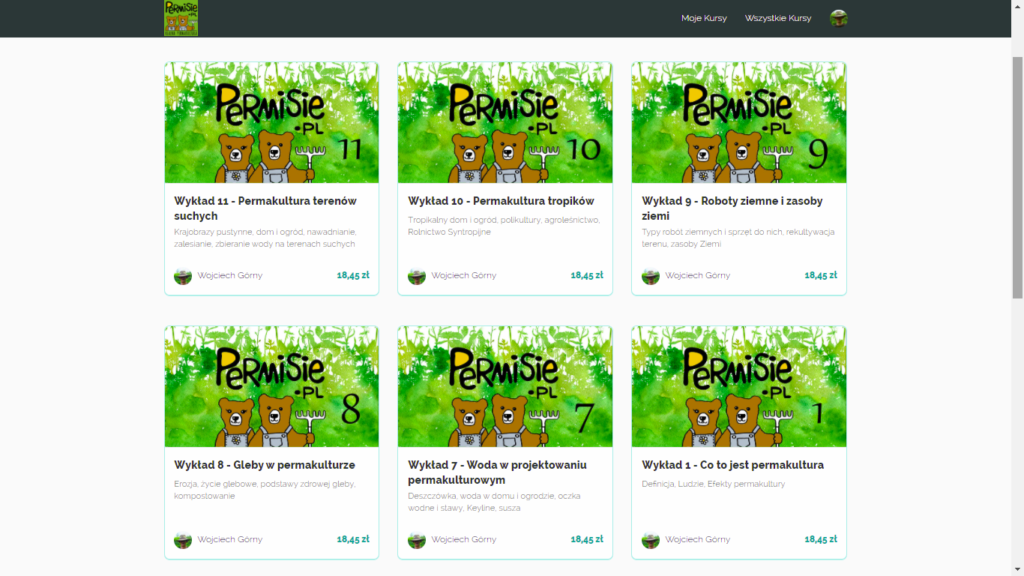1024x576 pixels.
Task: Click 18,45 zł price on Wykład 10 card
Action: click(587, 276)
